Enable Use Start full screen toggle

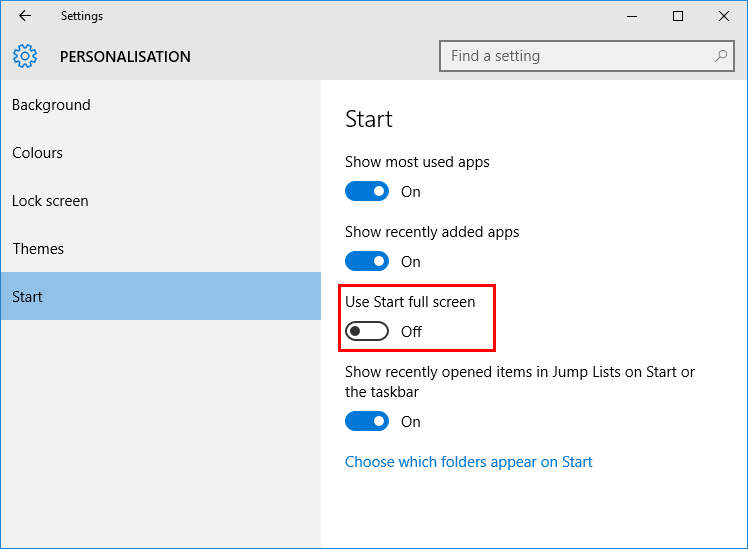(x=367, y=331)
